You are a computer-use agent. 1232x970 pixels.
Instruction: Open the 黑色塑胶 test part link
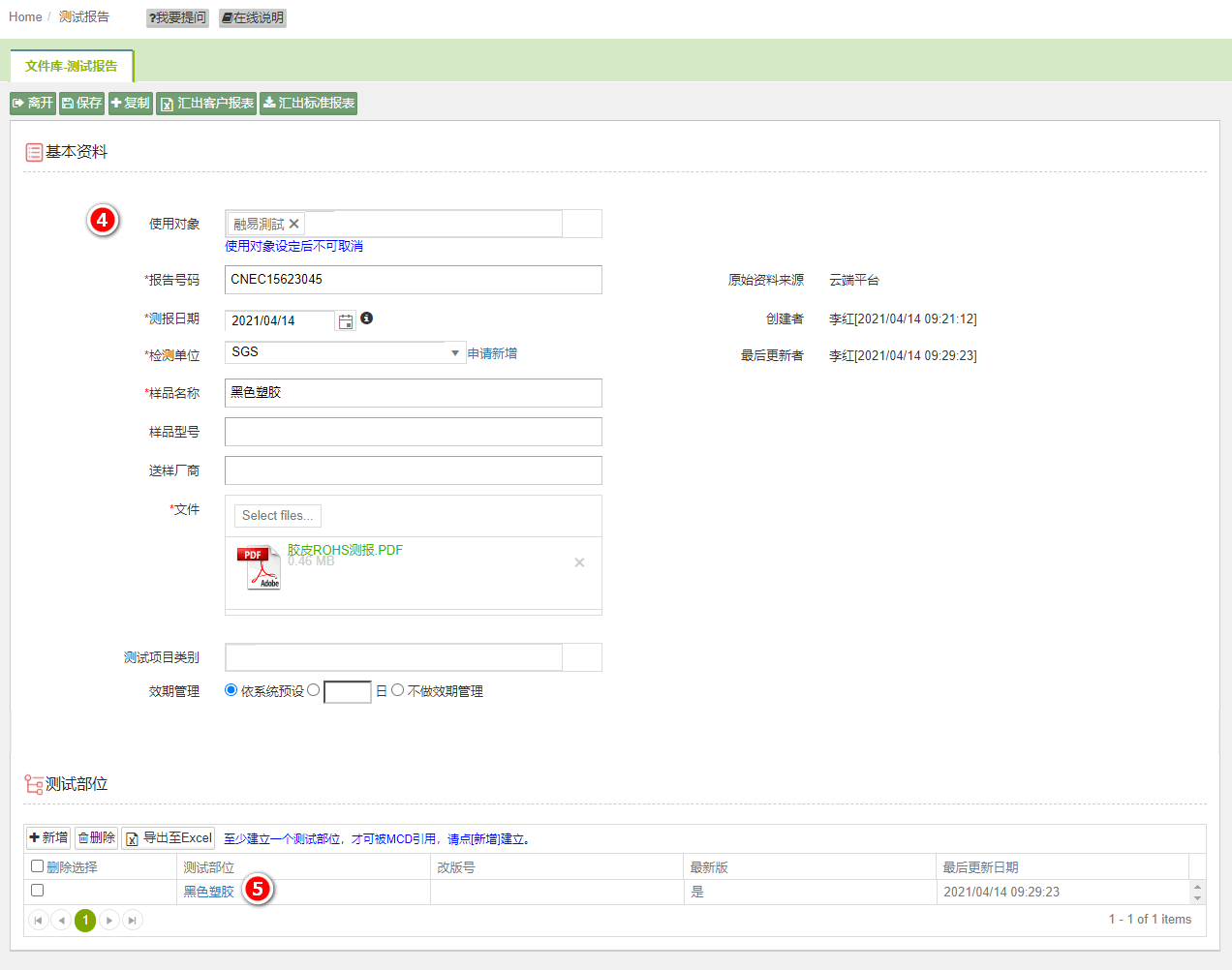(209, 892)
